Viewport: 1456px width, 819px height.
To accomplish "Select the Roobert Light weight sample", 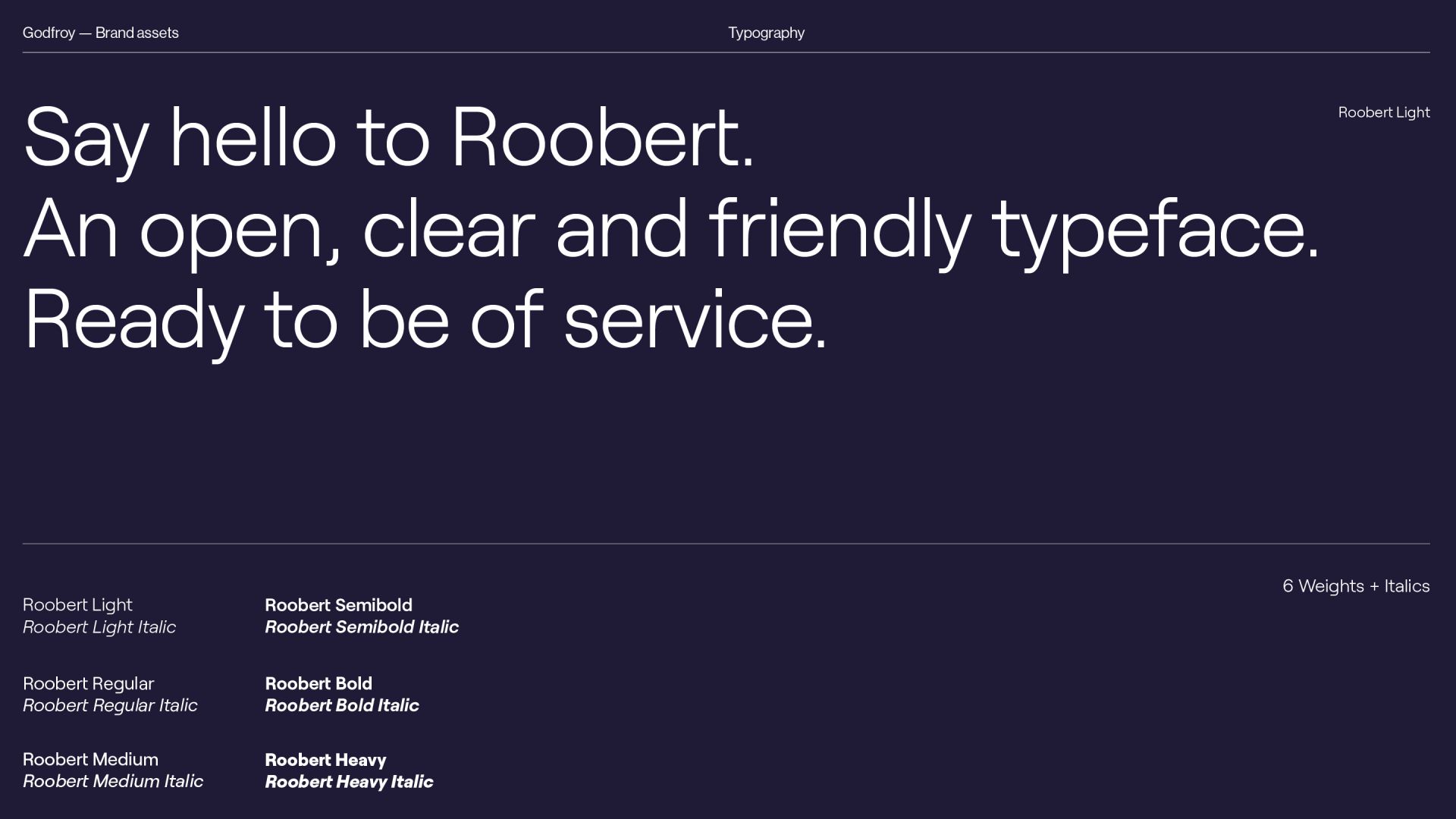I will click(x=77, y=605).
